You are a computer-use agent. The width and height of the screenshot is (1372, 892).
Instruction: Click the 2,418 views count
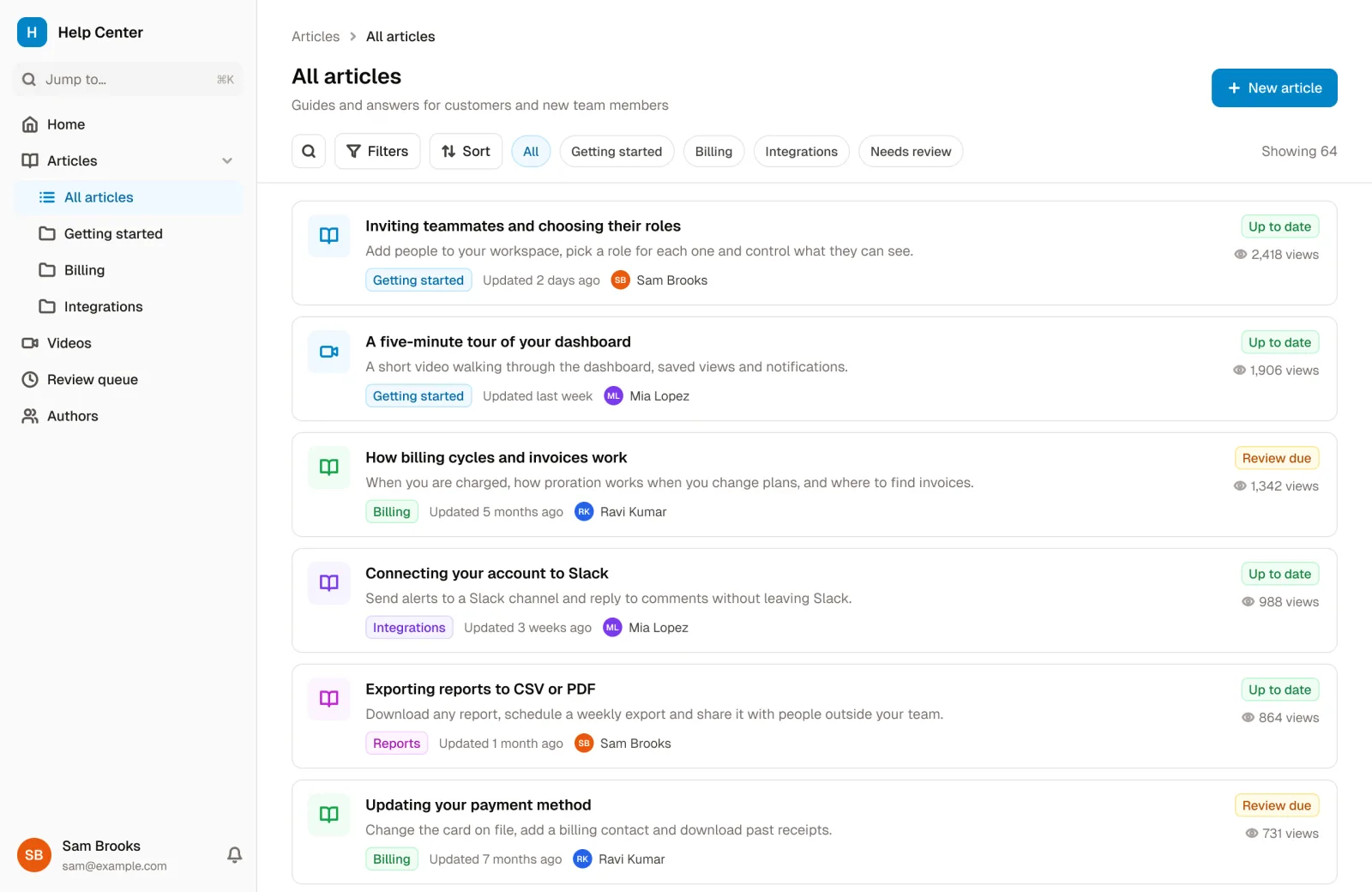point(1276,254)
